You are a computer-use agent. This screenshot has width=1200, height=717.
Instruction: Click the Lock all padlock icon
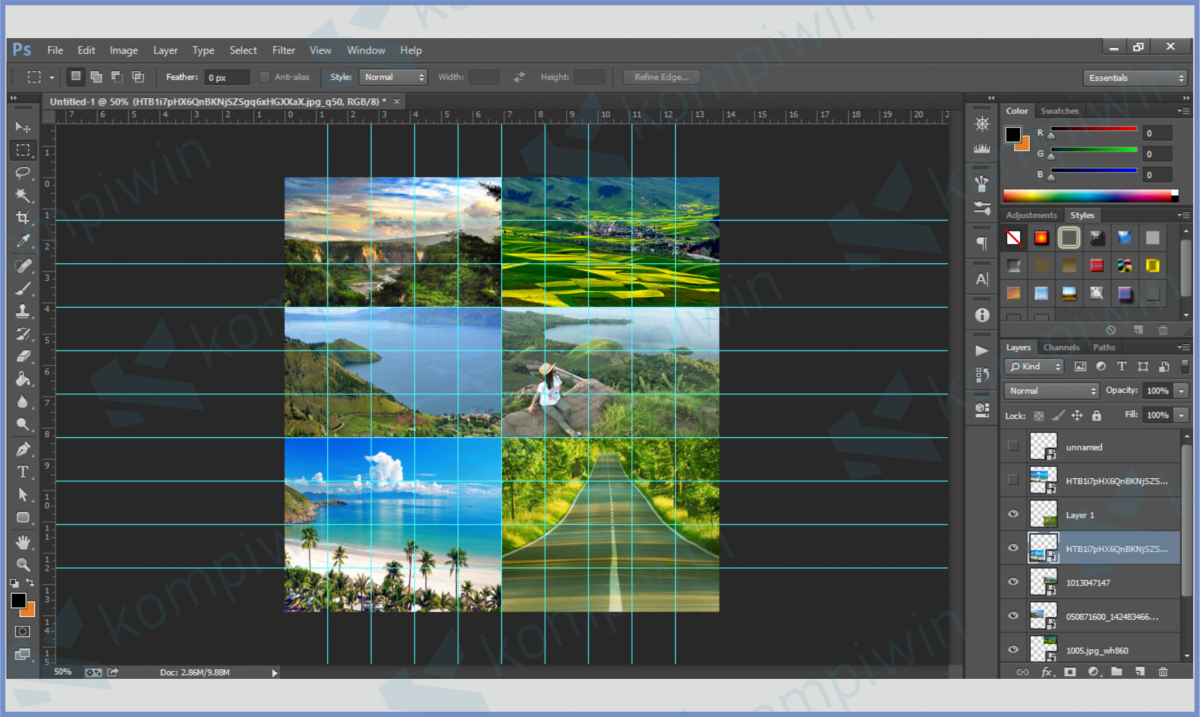coord(1096,415)
